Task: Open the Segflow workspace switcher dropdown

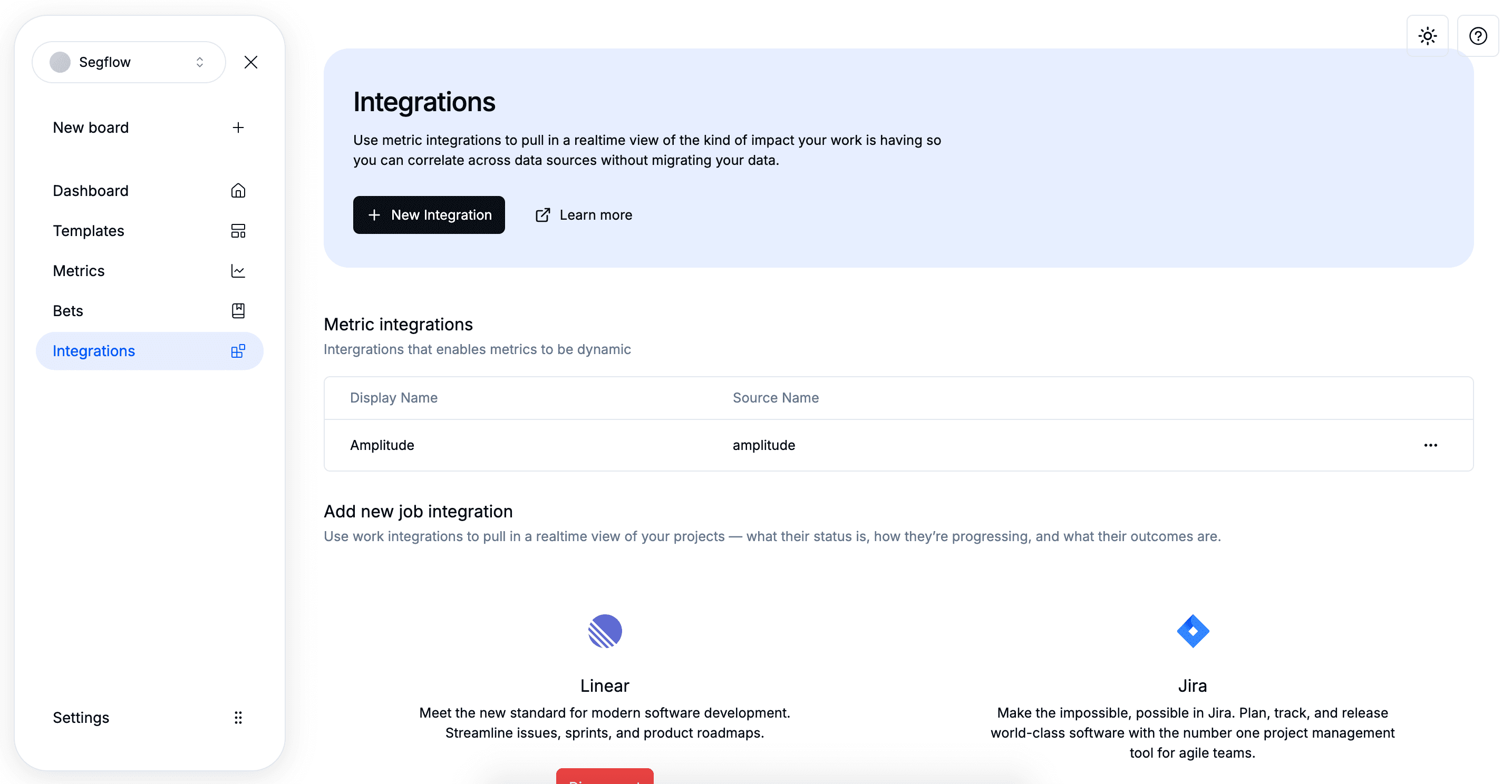Action: 129,62
